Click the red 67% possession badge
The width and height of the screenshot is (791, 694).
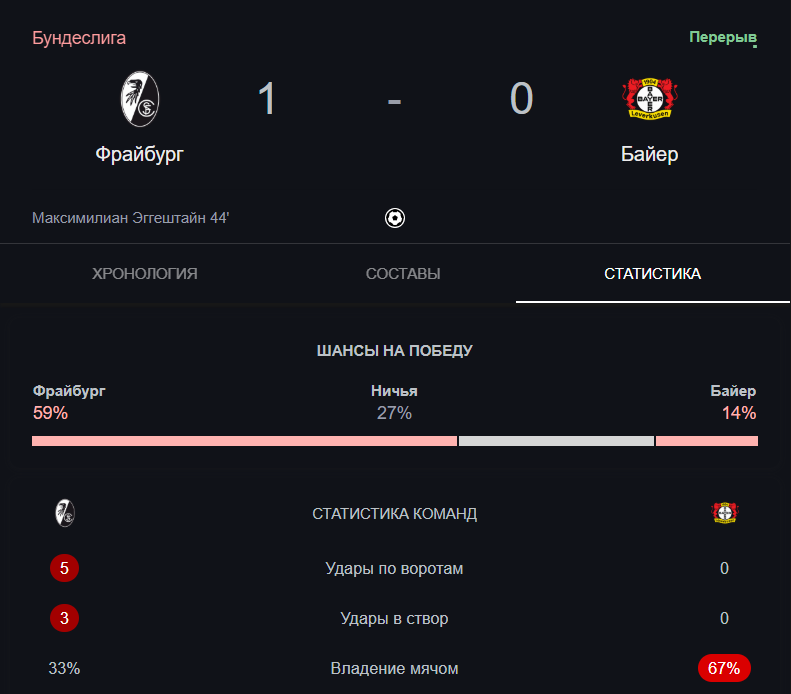[724, 668]
